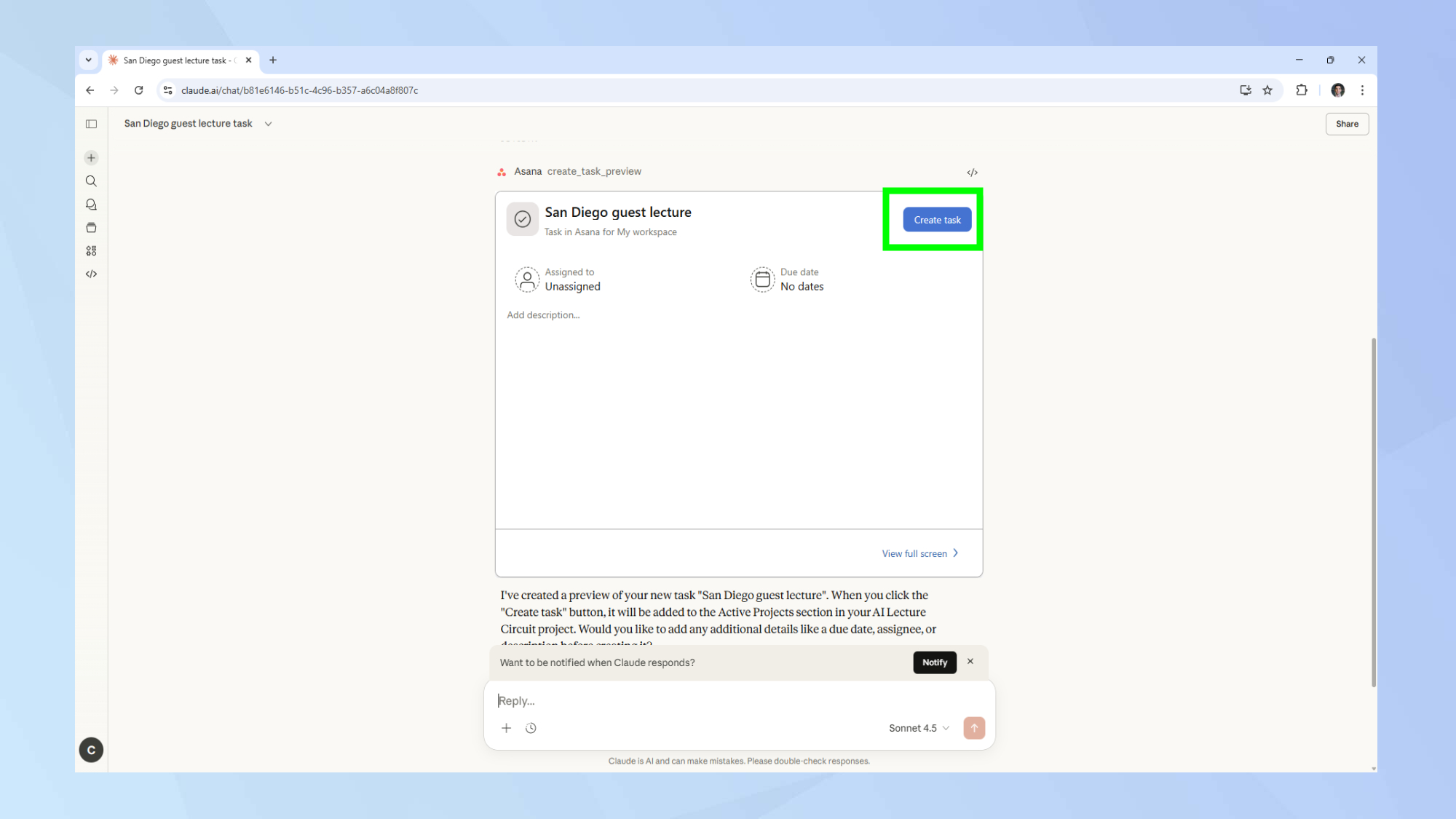Start a new chat with the plus icon
Screen dimensions: 1456x819
coord(91,157)
